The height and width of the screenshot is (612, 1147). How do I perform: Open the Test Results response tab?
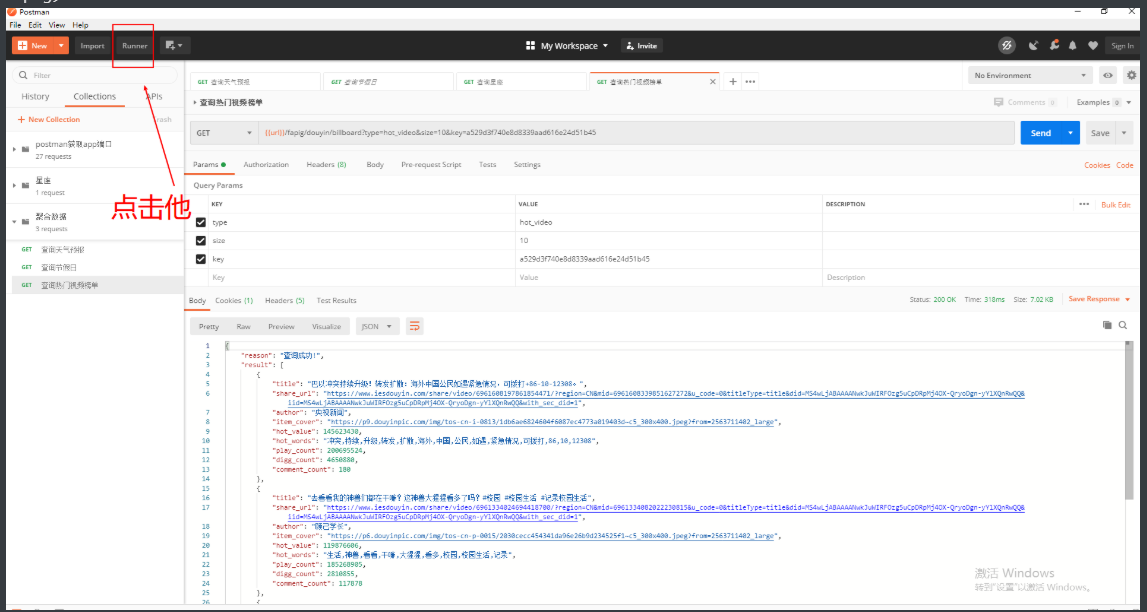tap(336, 301)
